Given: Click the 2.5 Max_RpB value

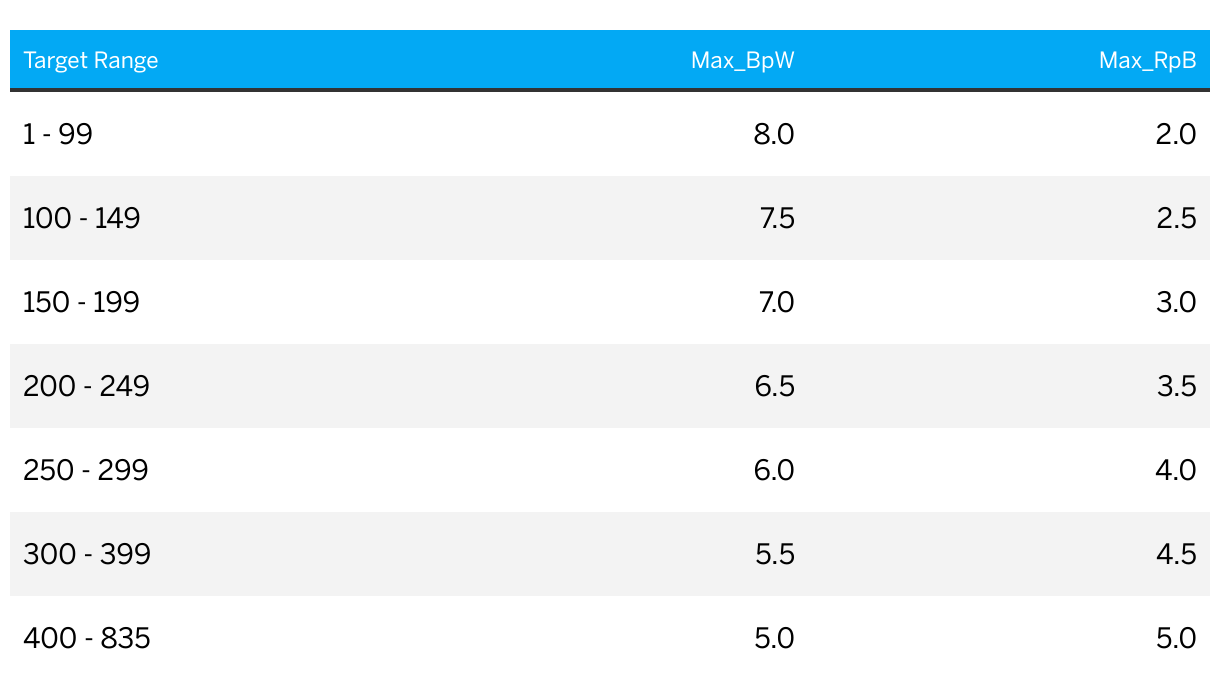Looking at the screenshot, I should click(1176, 218).
